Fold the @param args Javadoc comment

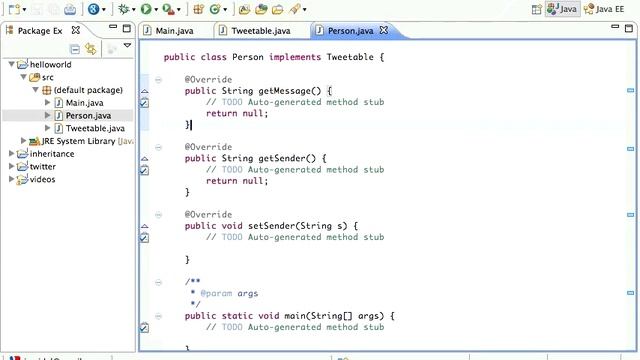(158, 282)
